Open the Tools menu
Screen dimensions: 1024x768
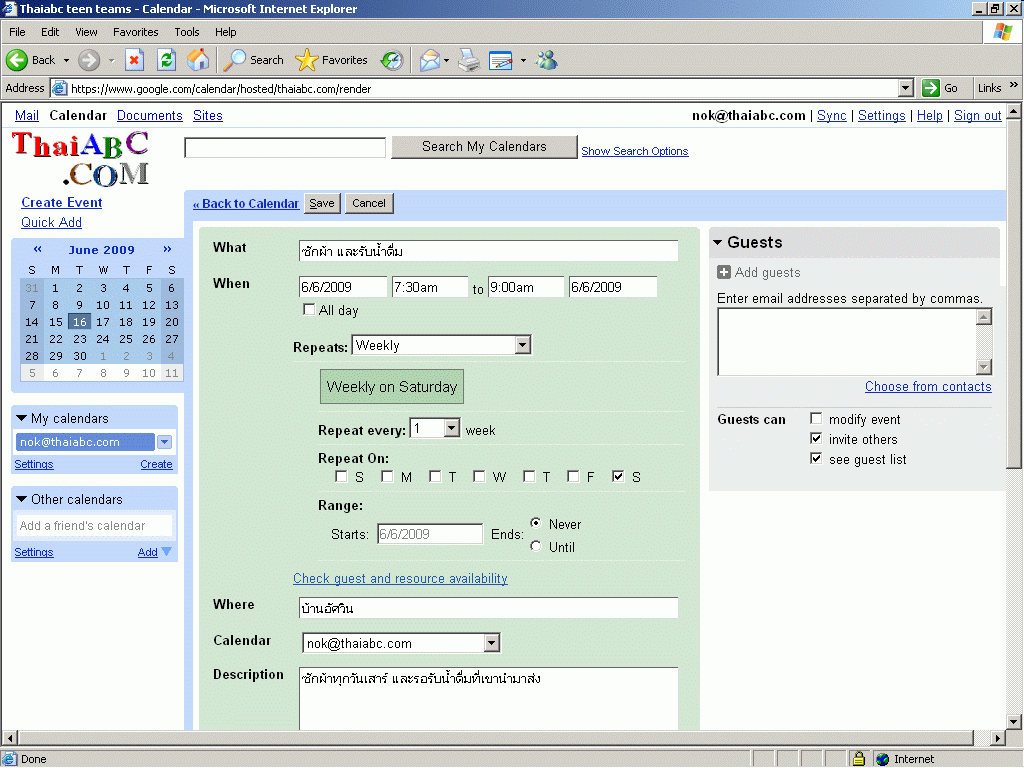click(186, 32)
